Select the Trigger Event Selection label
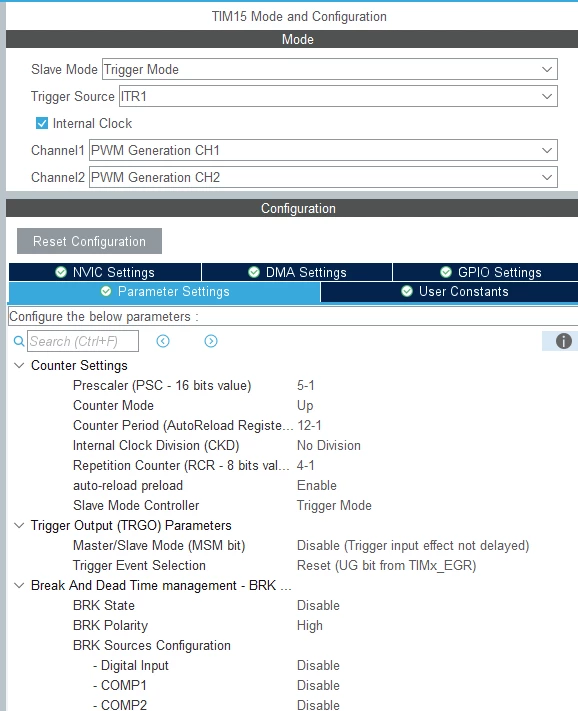This screenshot has height=711, width=578. pos(139,565)
